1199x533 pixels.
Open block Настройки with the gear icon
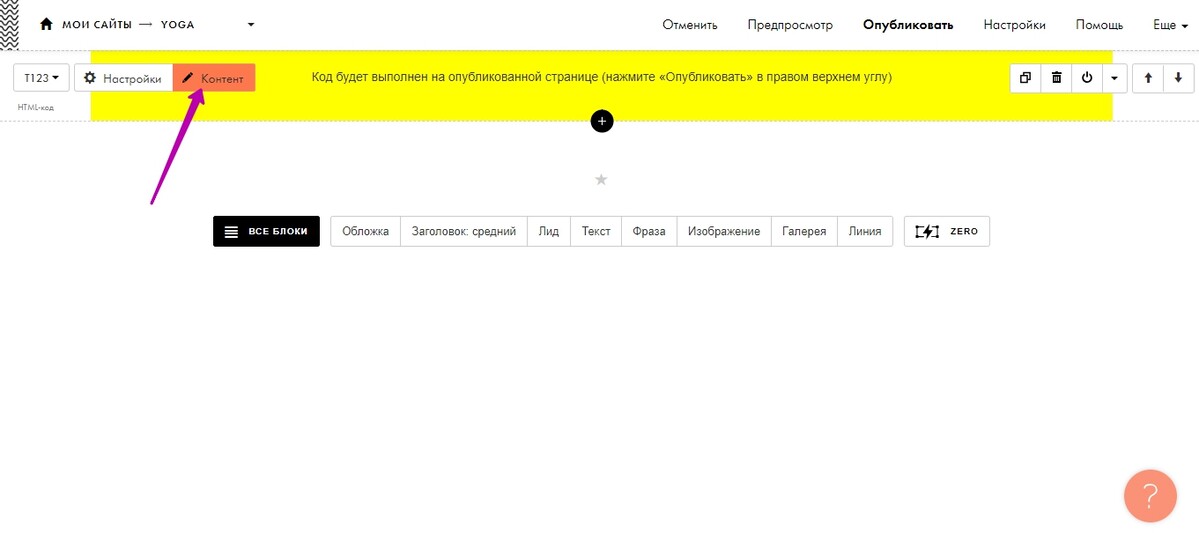[x=123, y=78]
